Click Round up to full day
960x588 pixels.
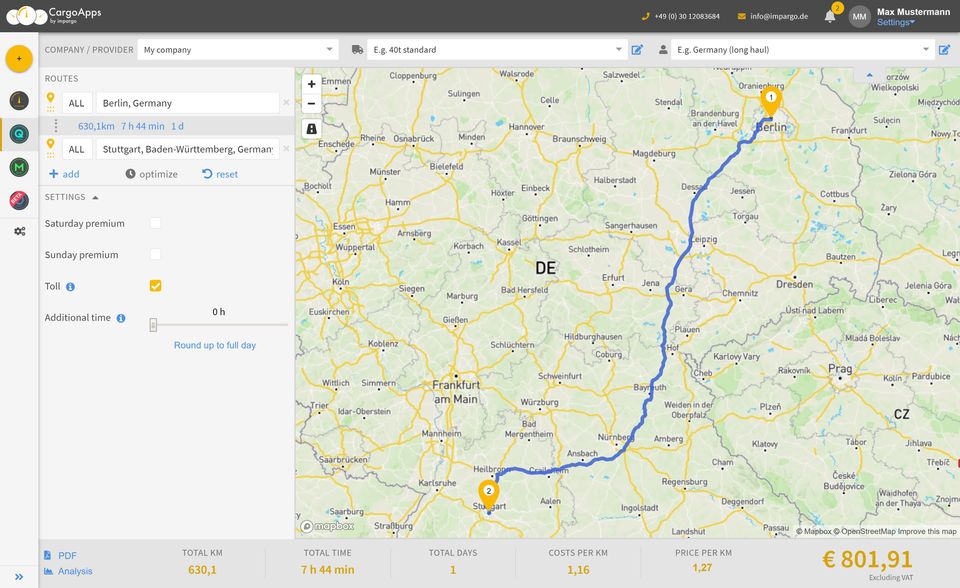[x=215, y=345]
